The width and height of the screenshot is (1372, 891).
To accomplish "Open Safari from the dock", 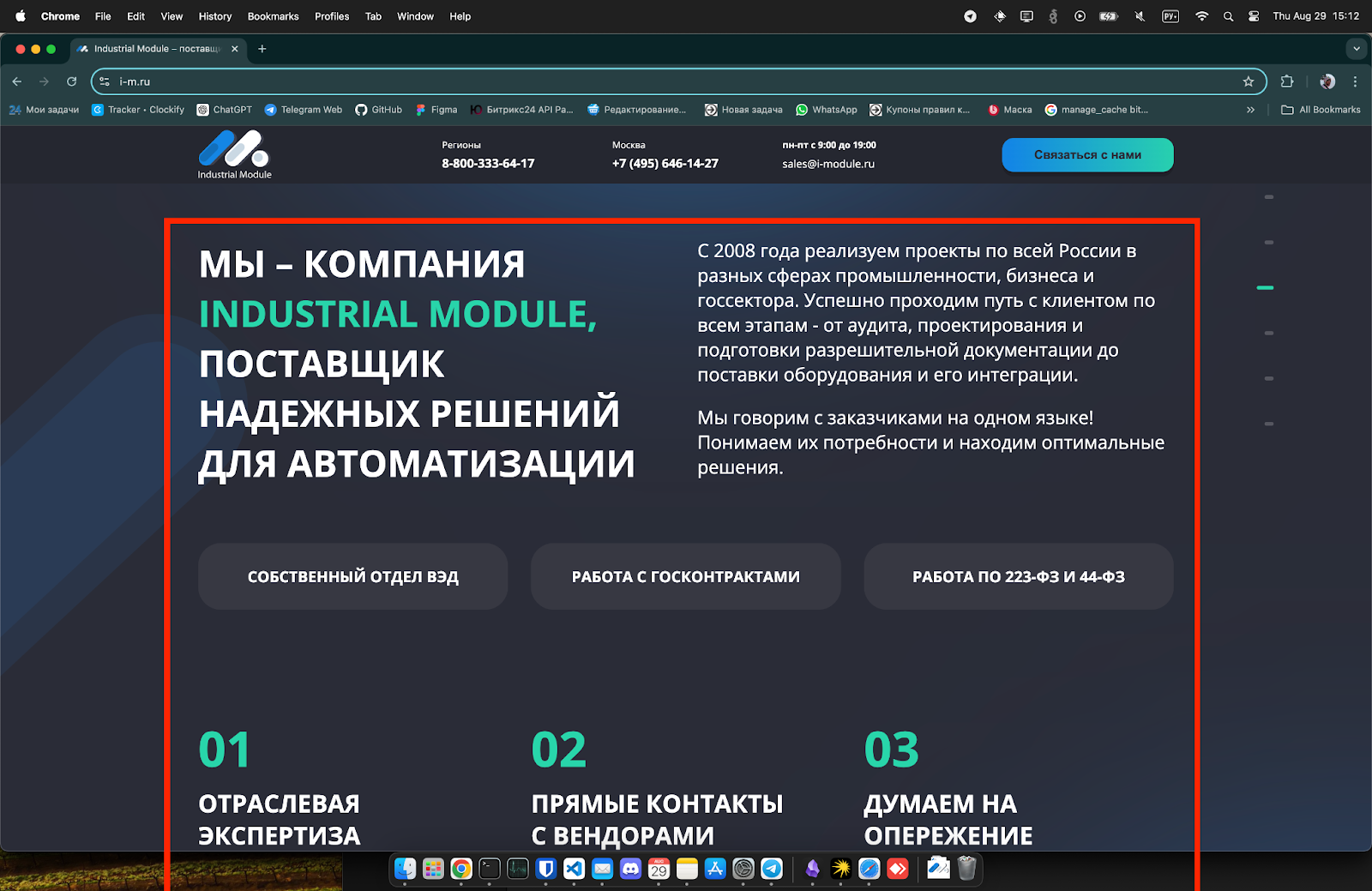I will pos(870,869).
